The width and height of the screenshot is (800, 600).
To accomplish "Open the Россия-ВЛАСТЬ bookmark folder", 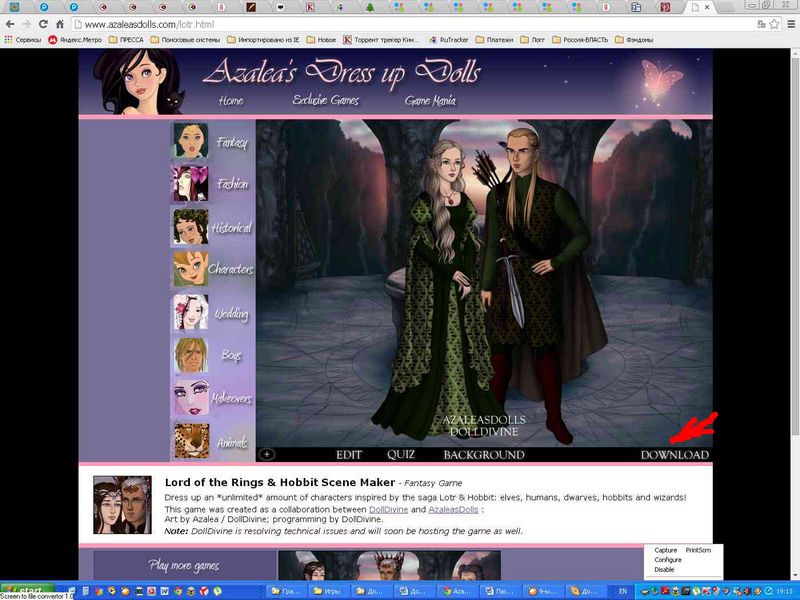I will (x=580, y=39).
